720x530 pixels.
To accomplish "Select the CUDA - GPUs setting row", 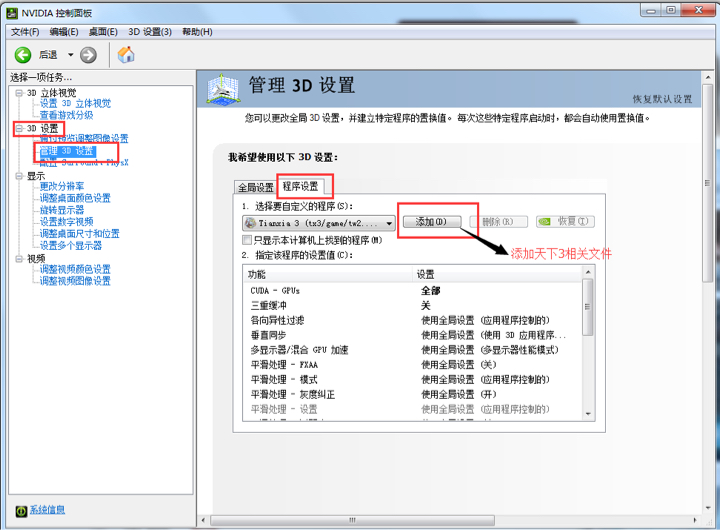I will coord(413,291).
